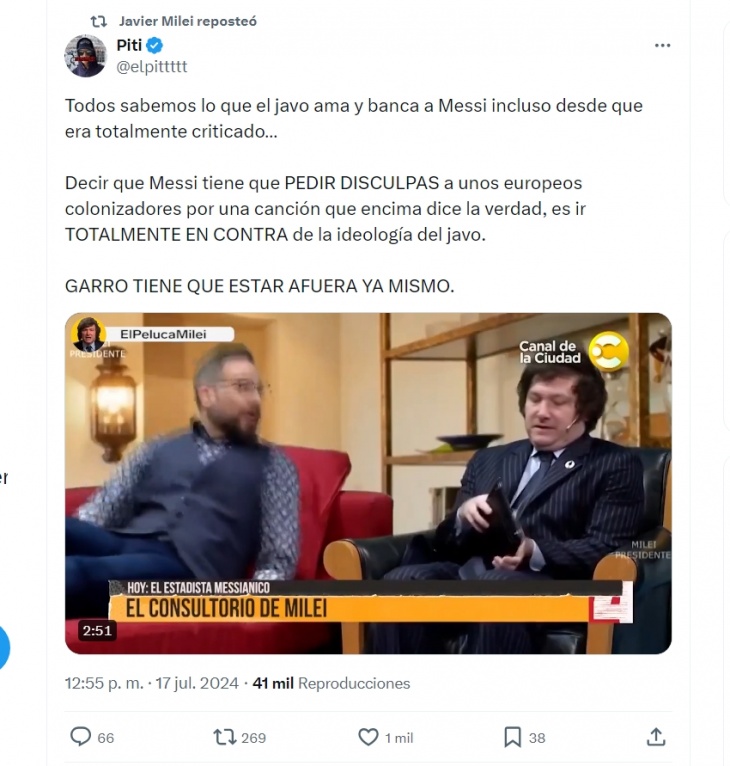Click the repost arrows icon

coord(225,737)
